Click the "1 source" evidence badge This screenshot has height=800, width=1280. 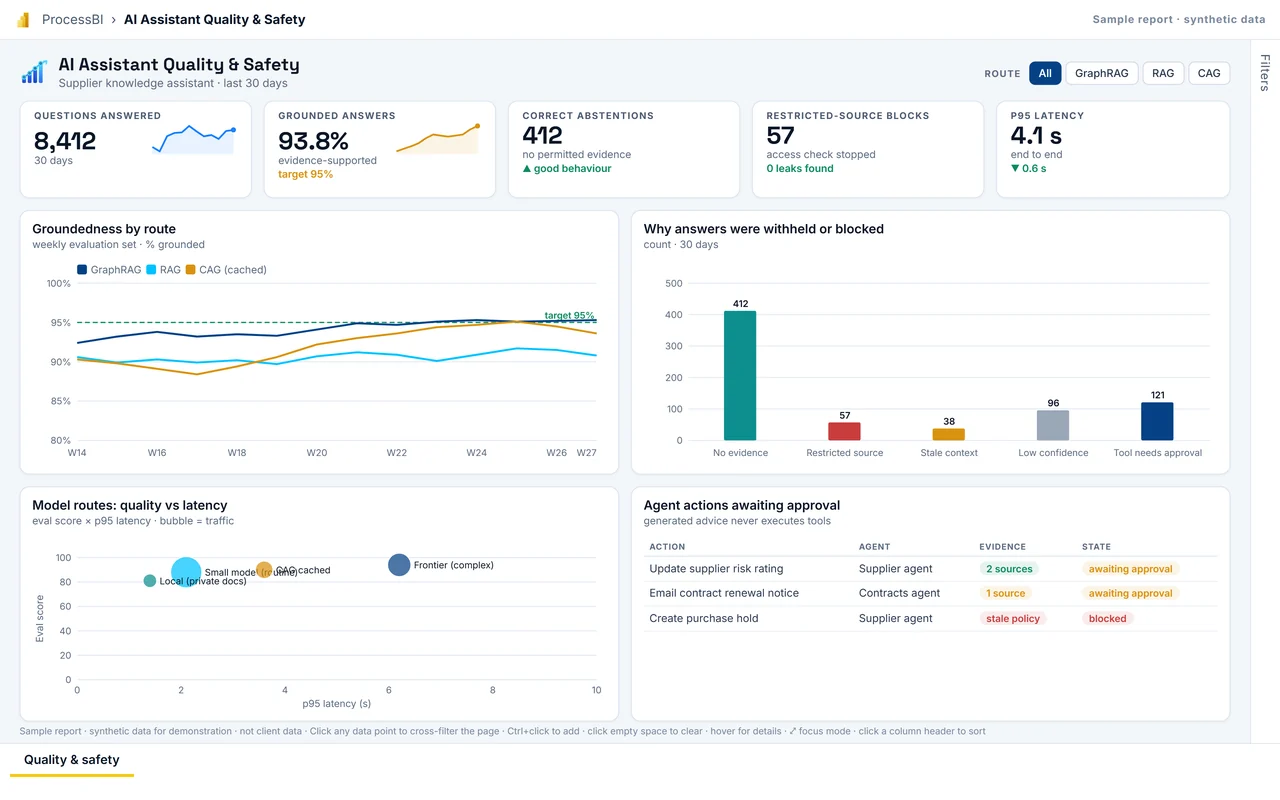pos(1006,593)
